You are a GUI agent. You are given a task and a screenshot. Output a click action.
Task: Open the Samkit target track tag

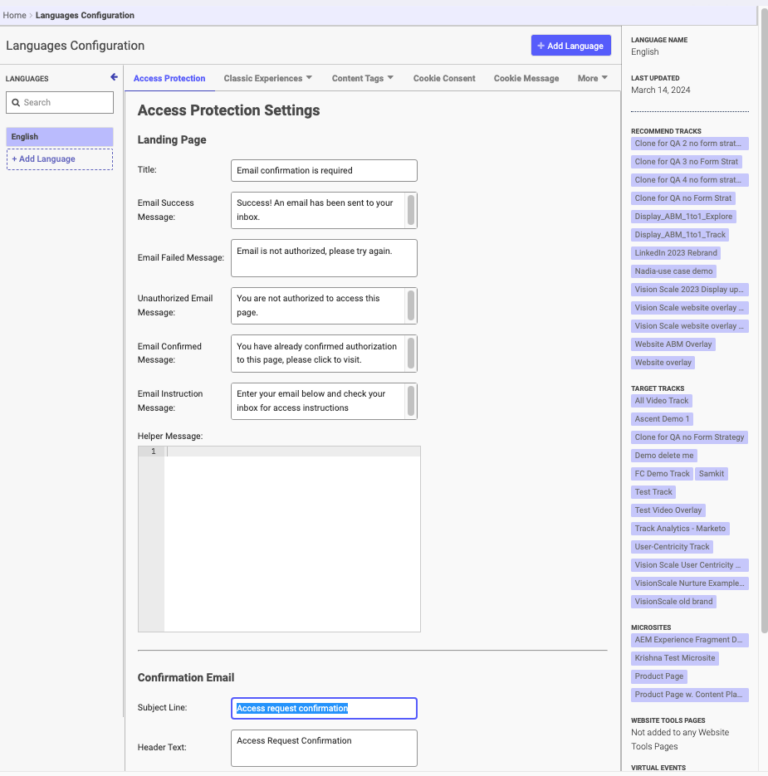coord(711,474)
